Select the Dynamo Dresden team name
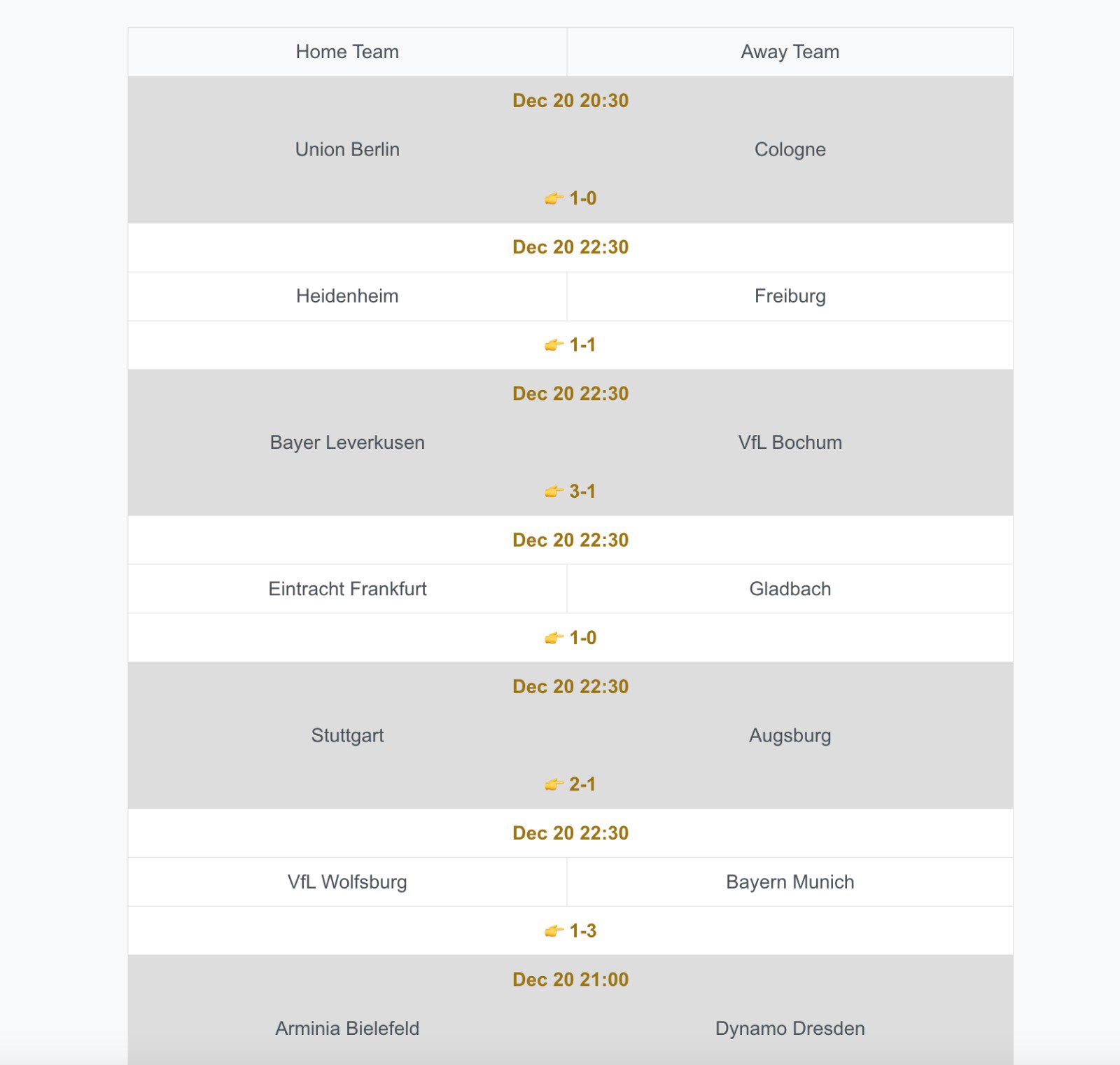 (790, 1029)
